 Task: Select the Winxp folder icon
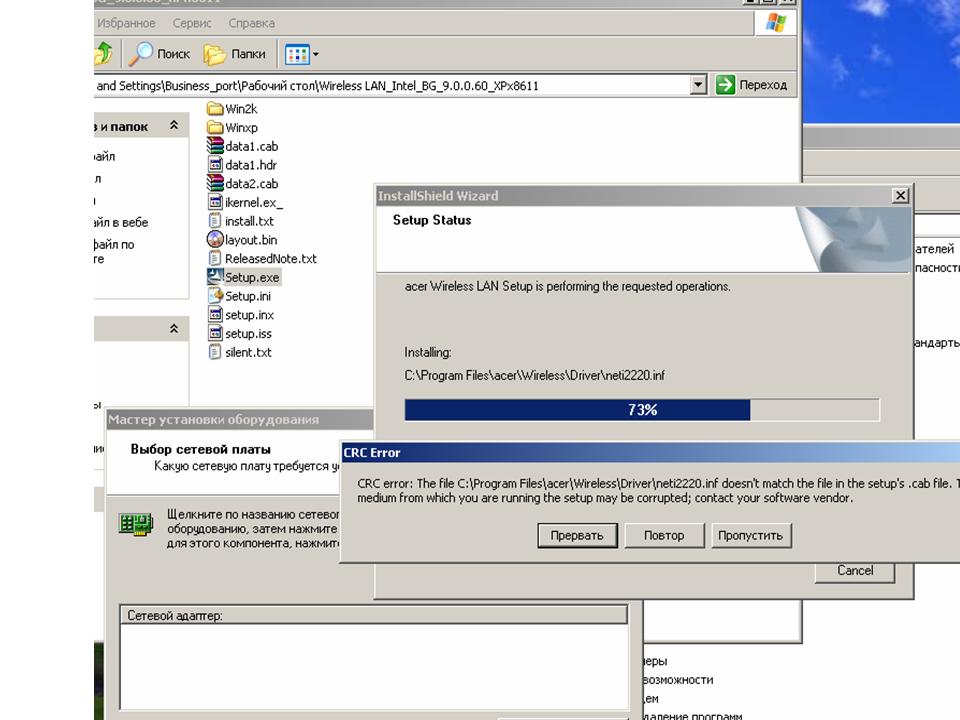tap(215, 127)
